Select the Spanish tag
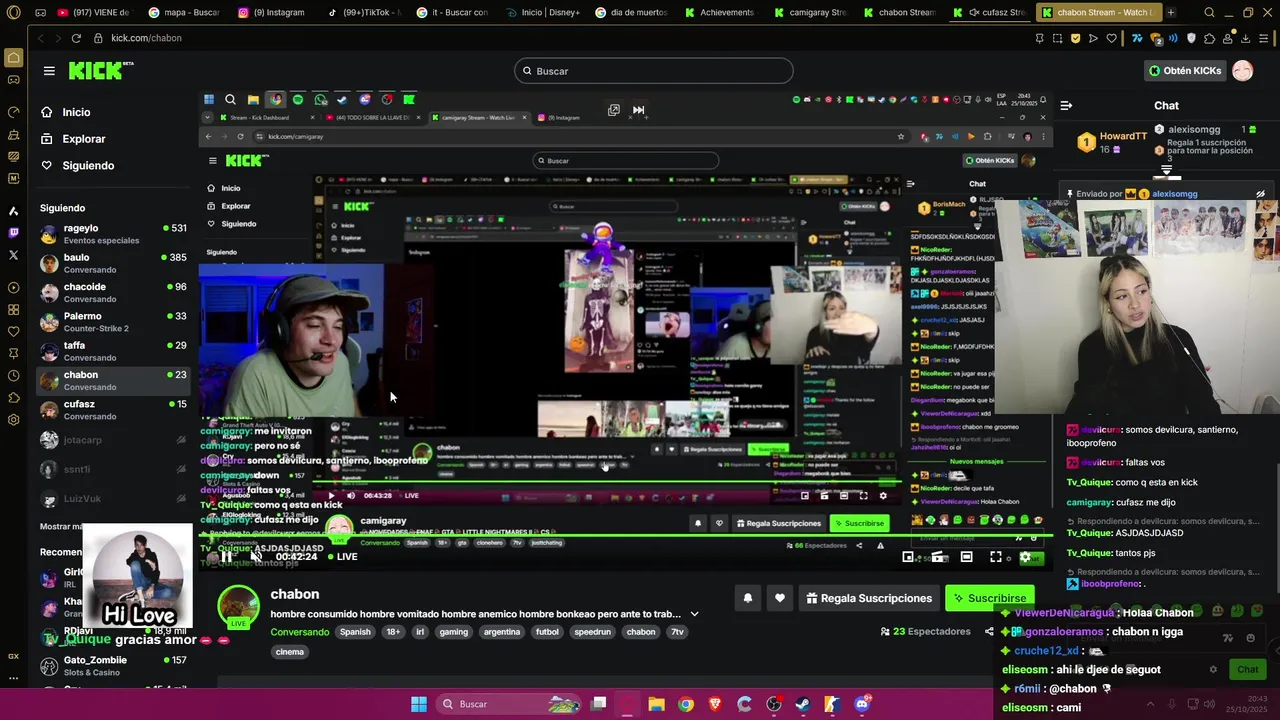This screenshot has height=720, width=1280. (x=355, y=632)
